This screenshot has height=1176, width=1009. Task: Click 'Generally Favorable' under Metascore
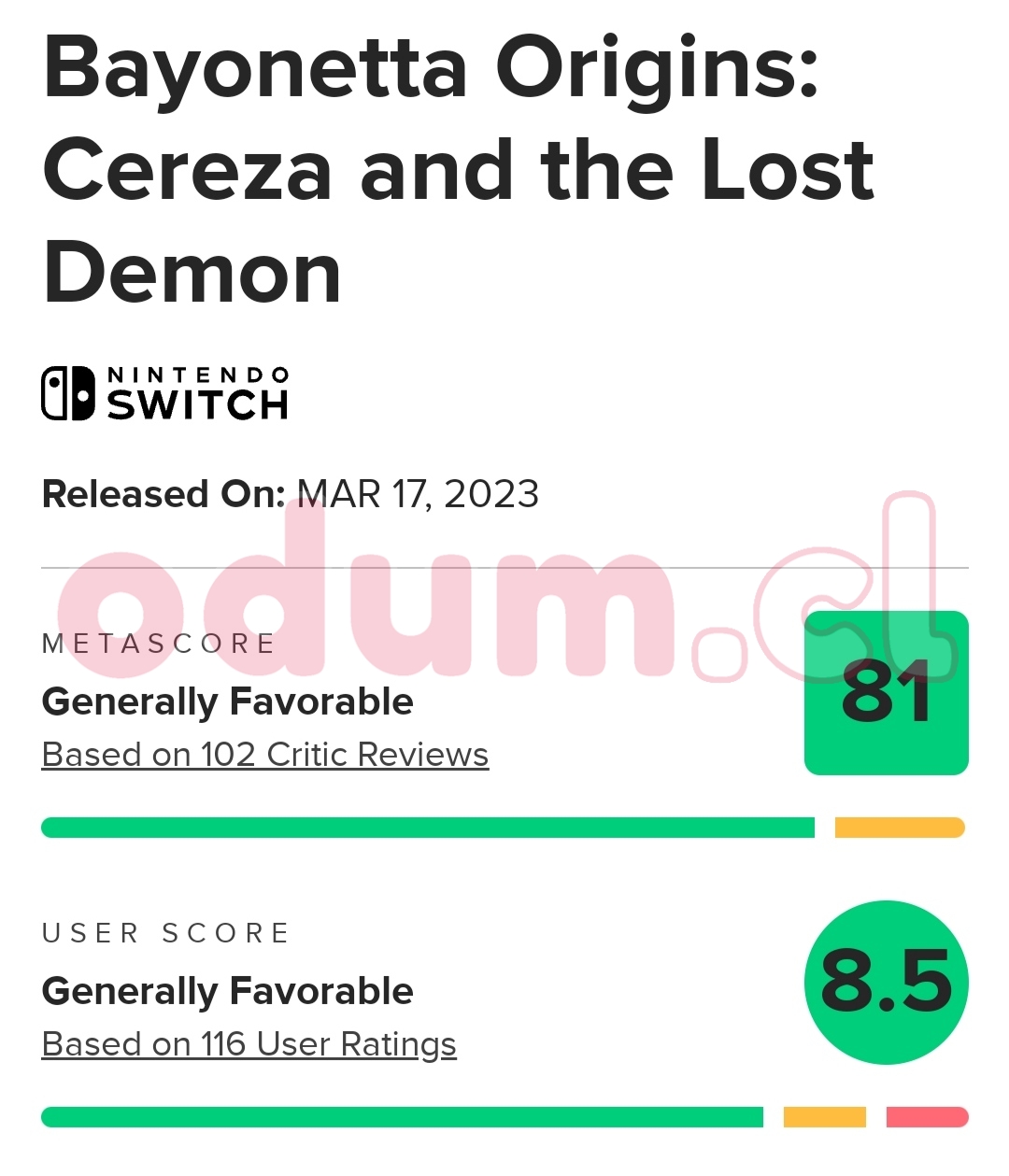click(228, 701)
